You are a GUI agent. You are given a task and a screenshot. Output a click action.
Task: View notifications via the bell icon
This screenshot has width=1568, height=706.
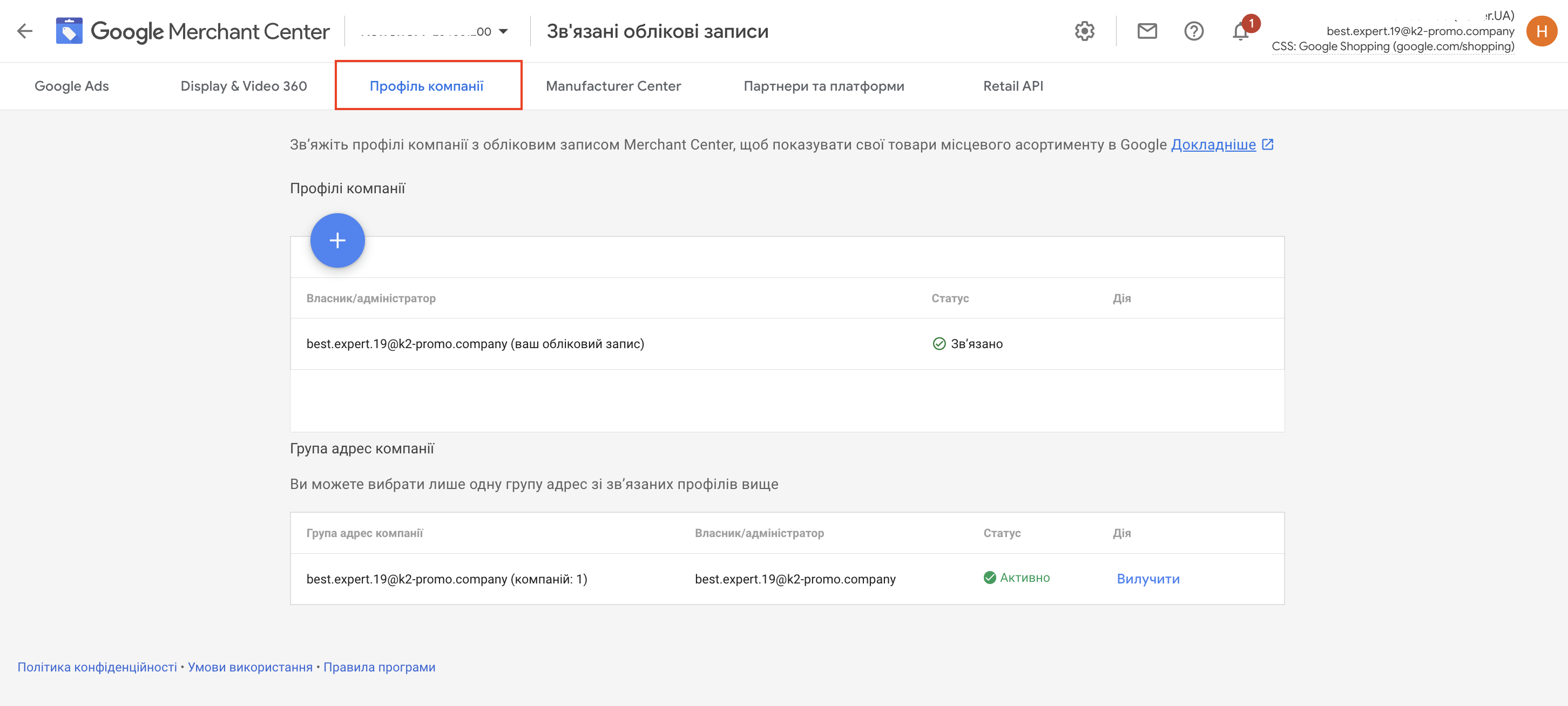(x=1240, y=31)
